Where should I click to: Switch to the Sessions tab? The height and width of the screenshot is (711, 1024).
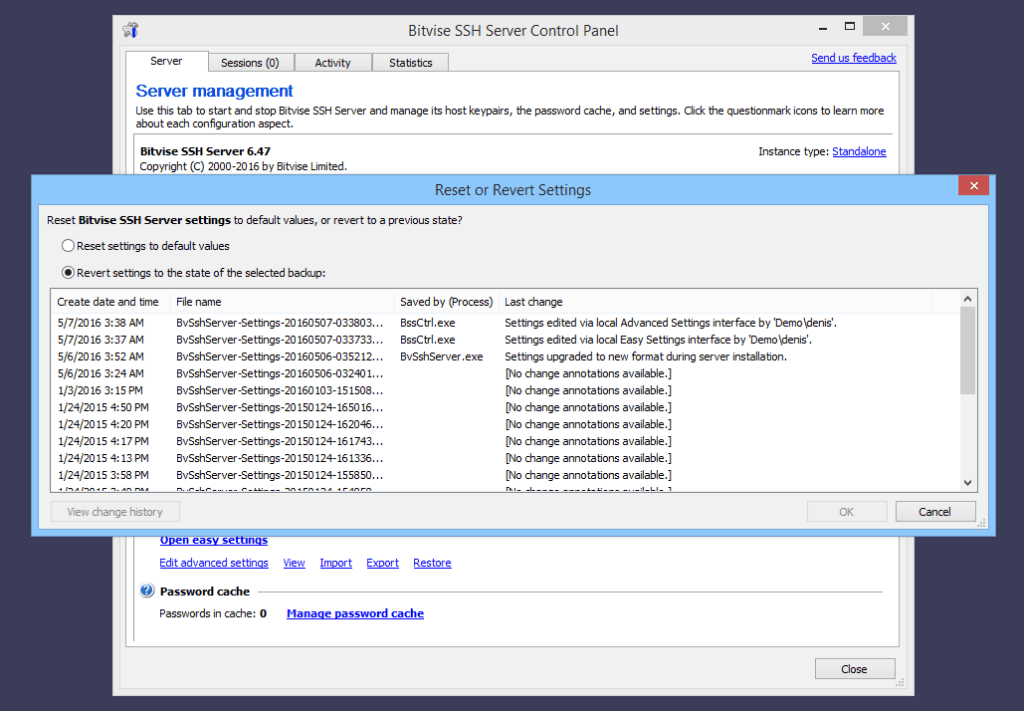(250, 62)
